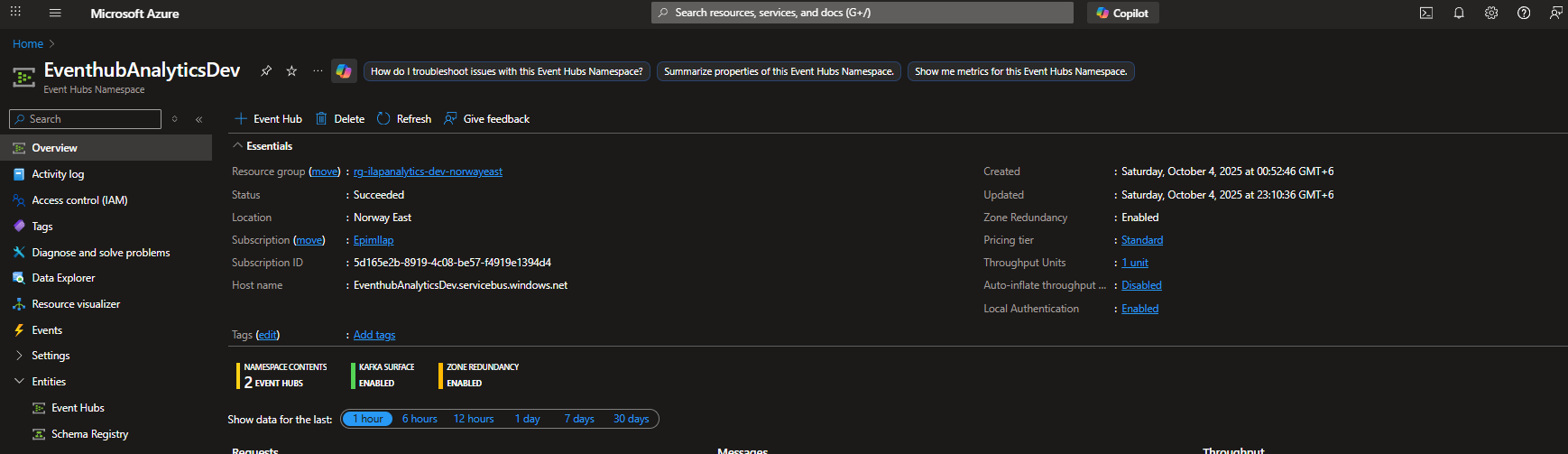Select the 7 days time range
Viewport: 1568px width, 454px height.
[x=579, y=419]
